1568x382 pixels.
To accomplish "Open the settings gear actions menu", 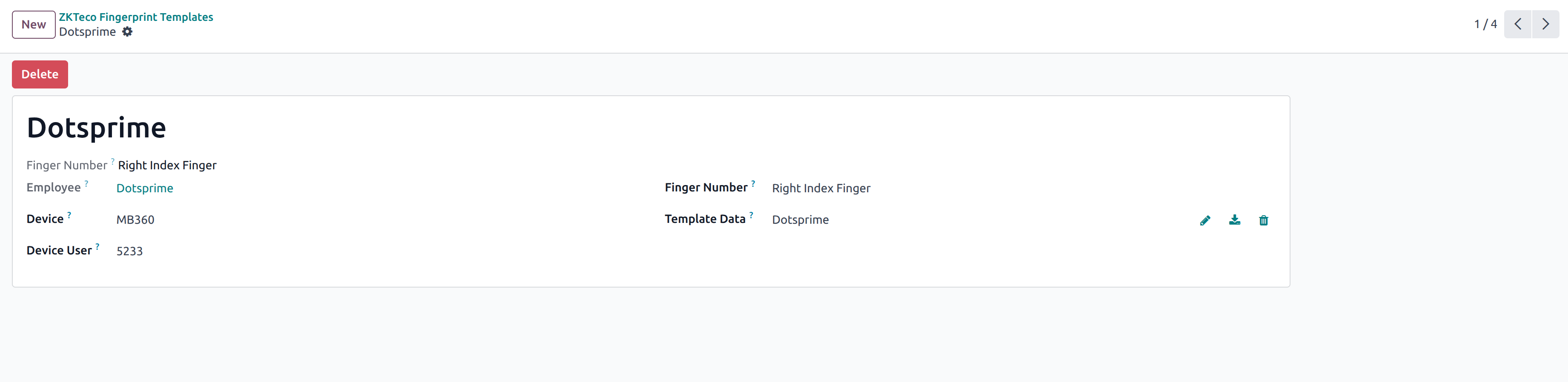I will point(127,31).
